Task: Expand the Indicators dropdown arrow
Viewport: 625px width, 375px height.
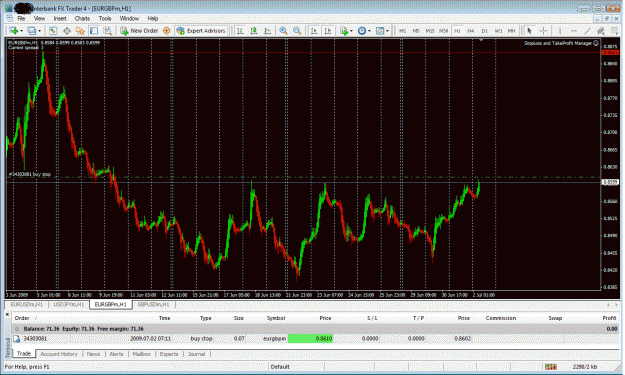Action: click(x=351, y=31)
